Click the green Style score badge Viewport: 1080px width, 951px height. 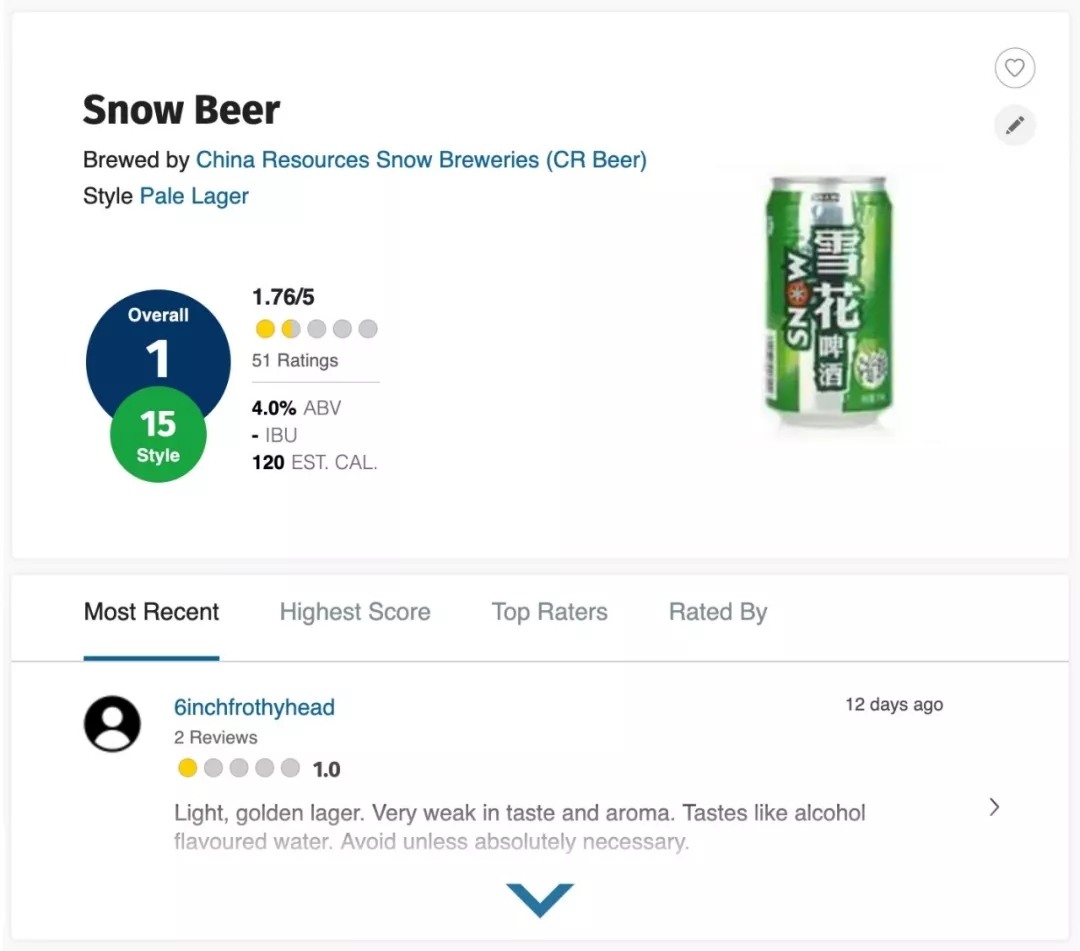click(x=158, y=436)
